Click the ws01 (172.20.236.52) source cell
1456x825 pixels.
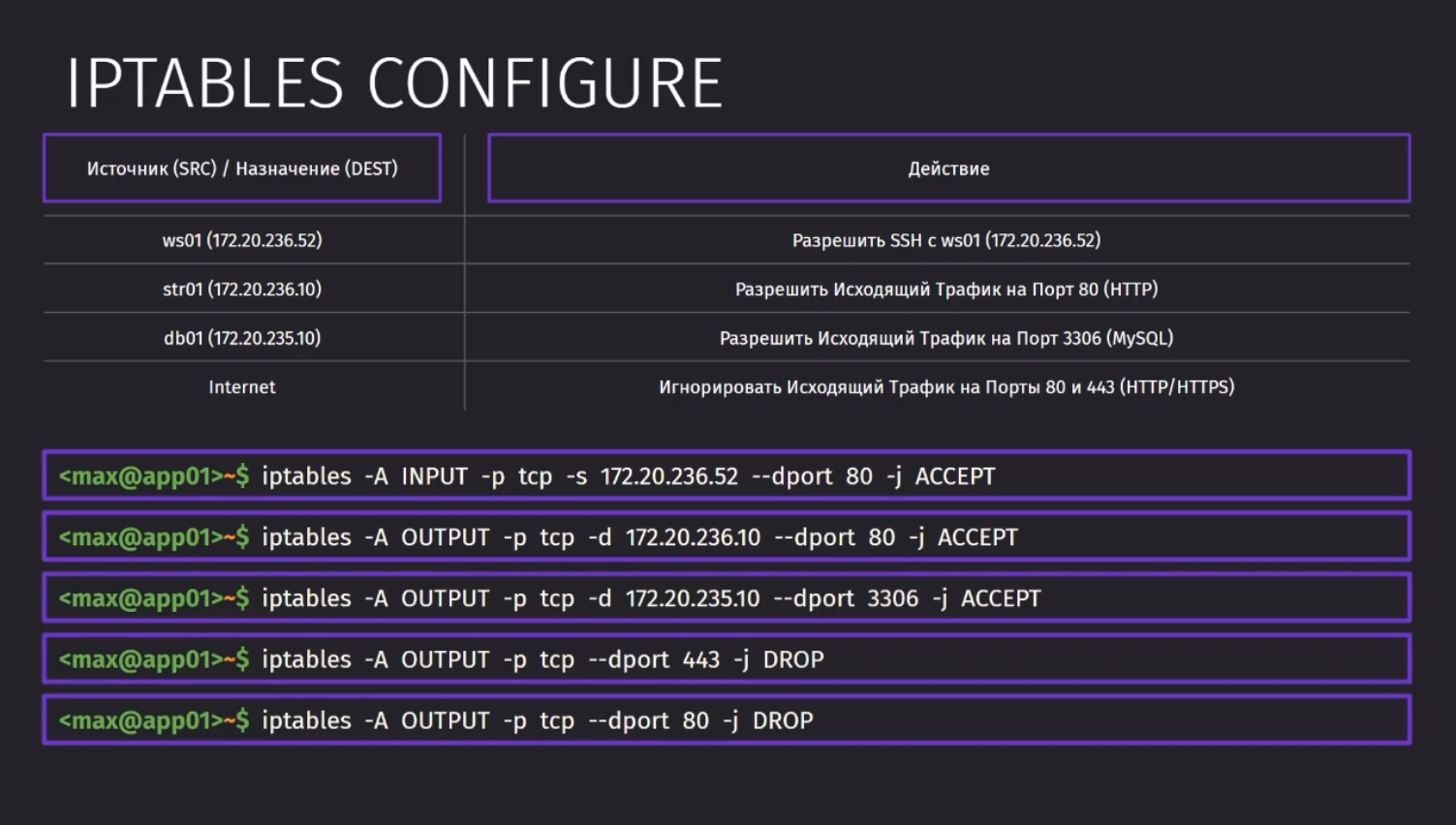click(x=242, y=240)
